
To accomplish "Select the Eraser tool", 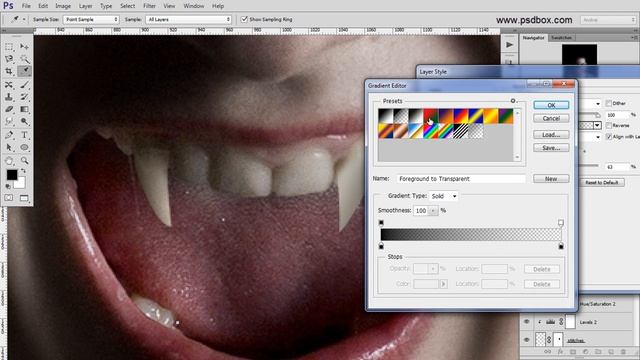I will tap(9, 109).
